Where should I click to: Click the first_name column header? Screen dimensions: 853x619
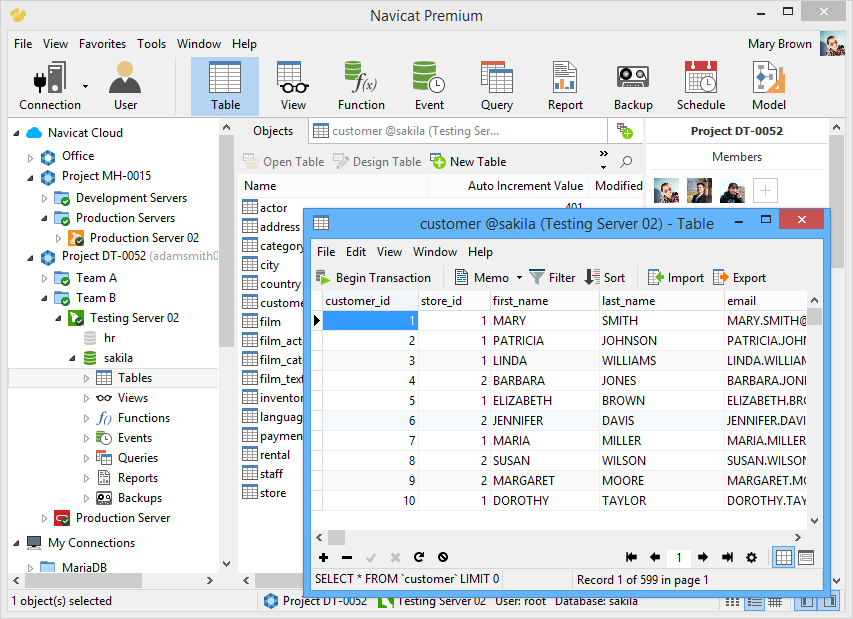click(544, 301)
